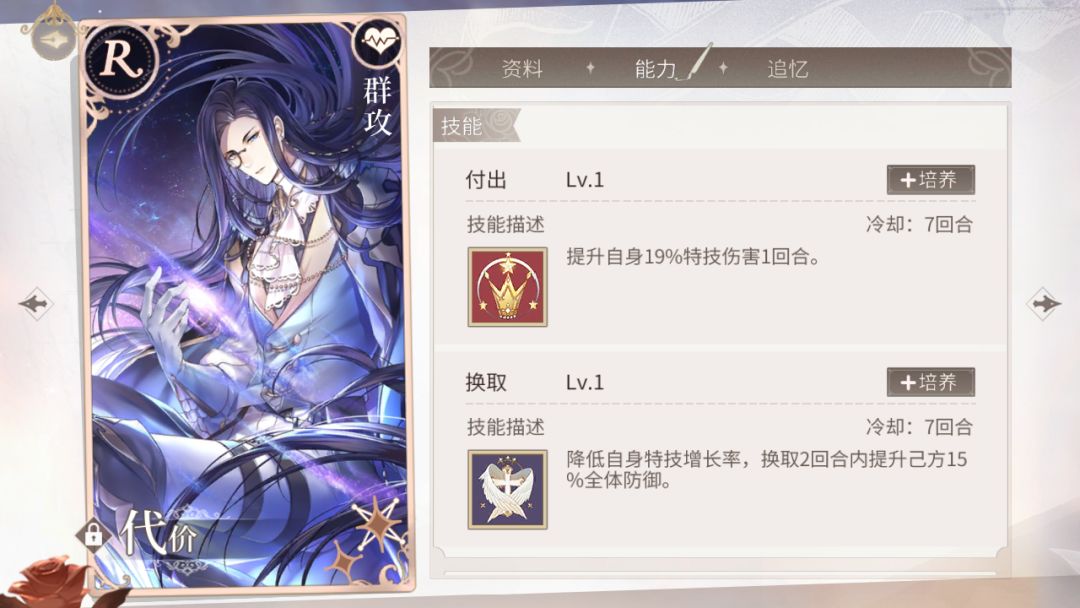Click 培养 button for 付出 skill

(931, 180)
